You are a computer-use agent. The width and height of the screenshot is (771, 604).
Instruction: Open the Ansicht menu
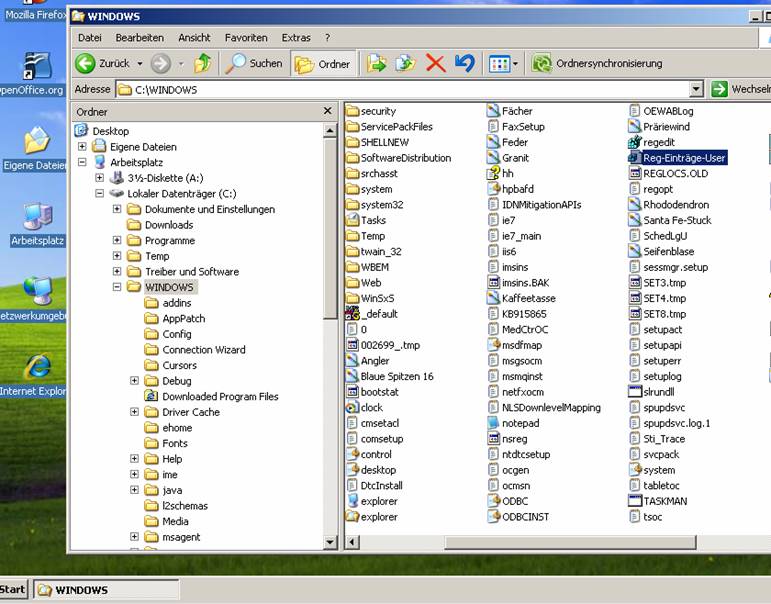pos(194,37)
